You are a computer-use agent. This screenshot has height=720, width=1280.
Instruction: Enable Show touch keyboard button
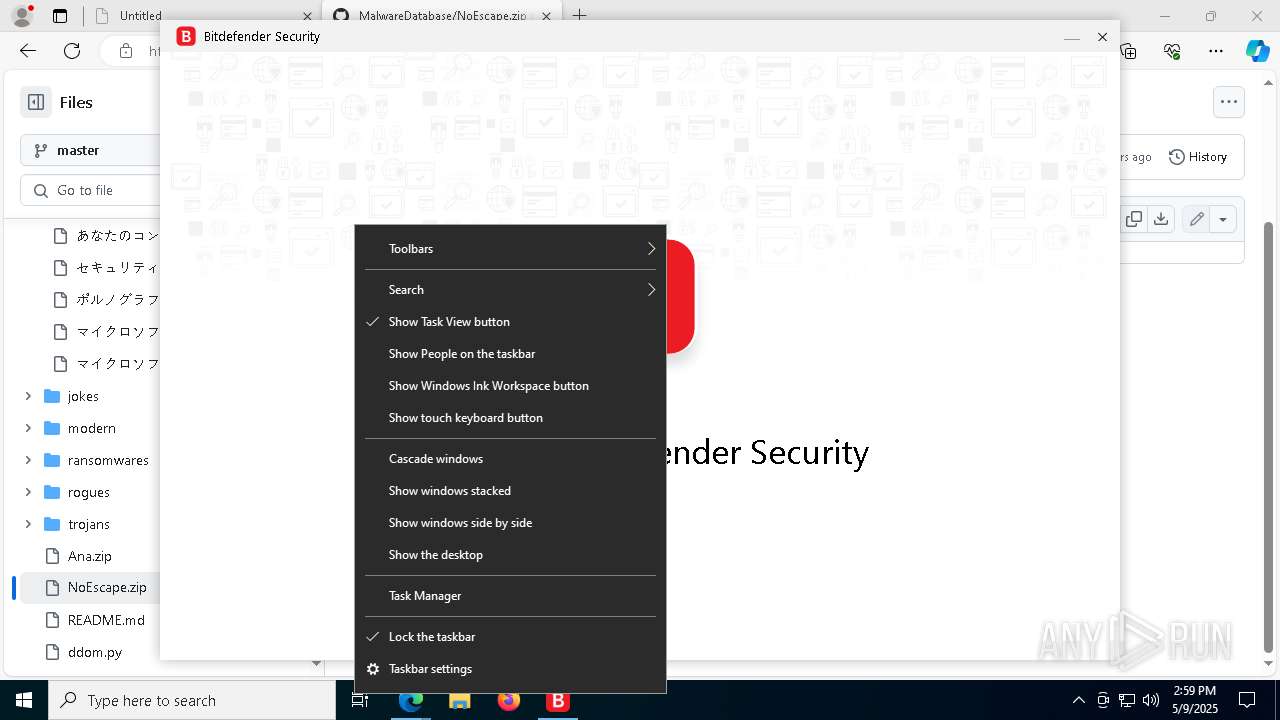(x=510, y=418)
